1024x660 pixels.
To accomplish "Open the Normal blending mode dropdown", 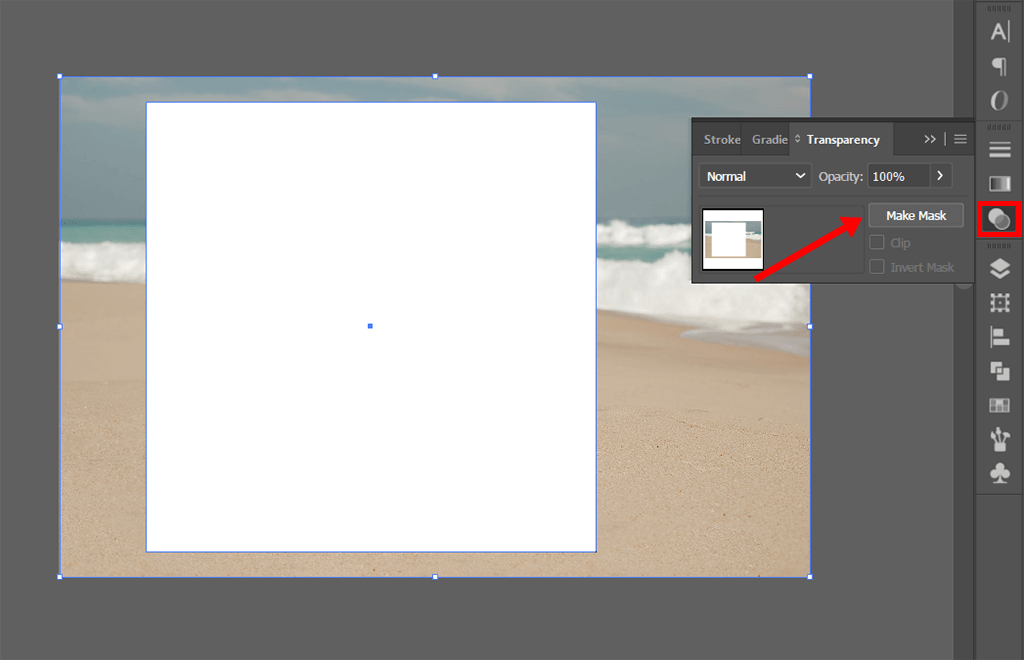I will (754, 175).
